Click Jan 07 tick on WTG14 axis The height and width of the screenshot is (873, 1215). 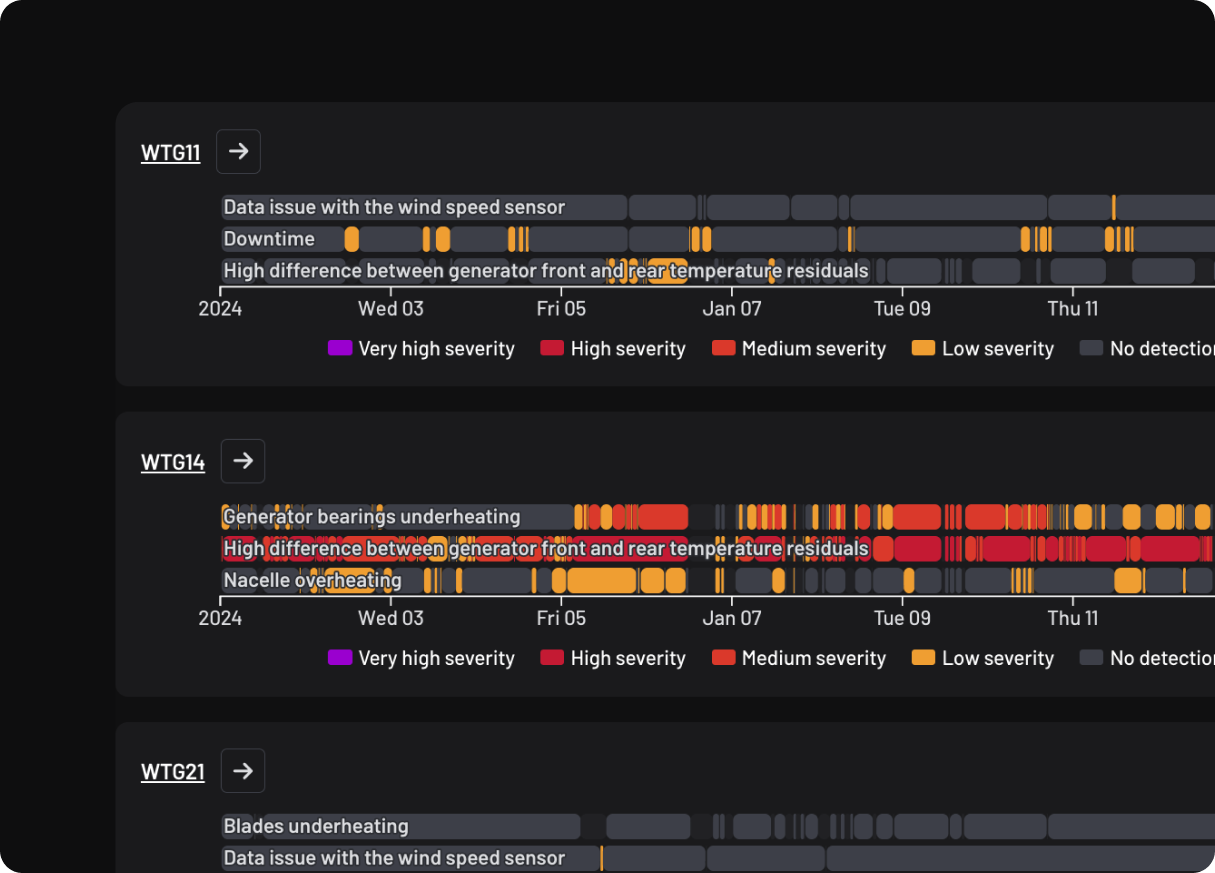click(732, 618)
